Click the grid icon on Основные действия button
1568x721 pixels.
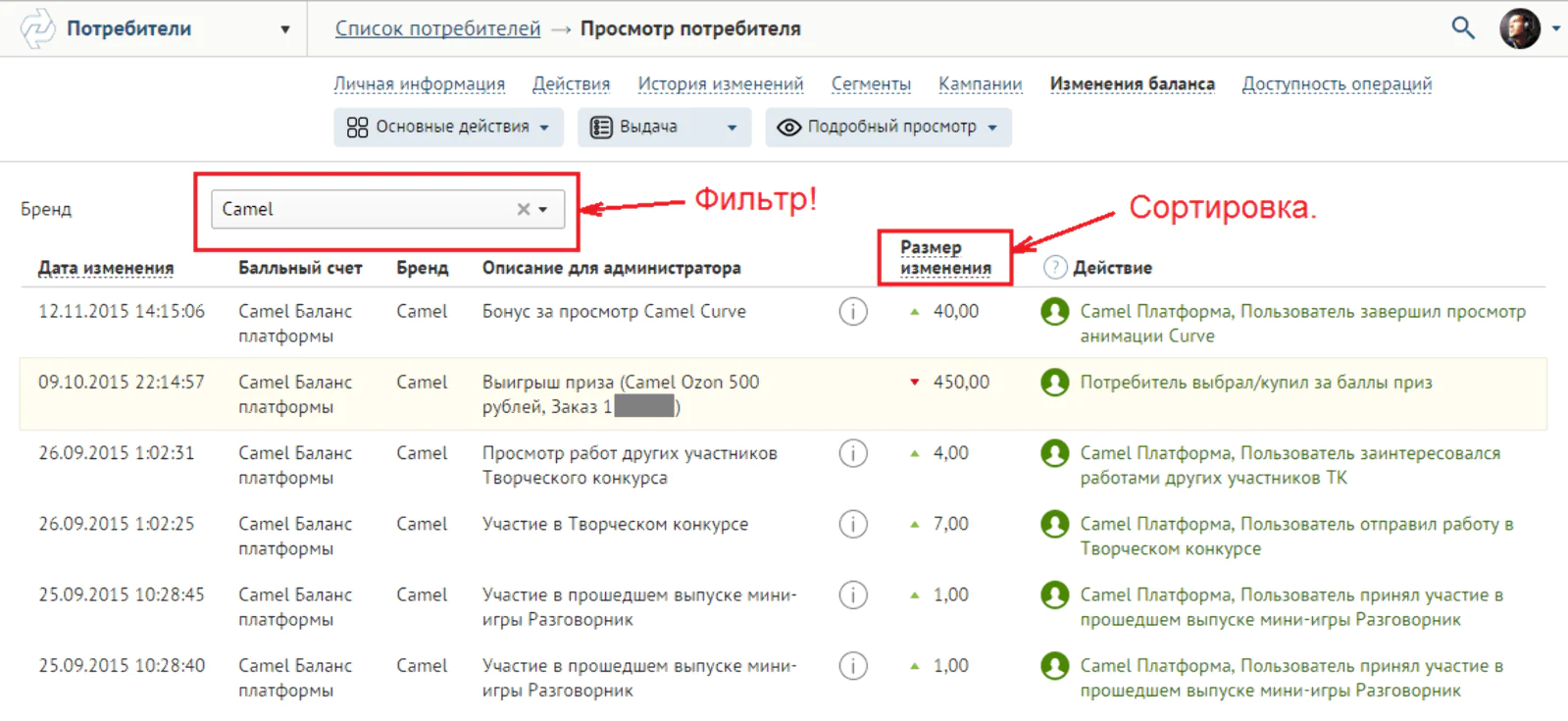[357, 128]
